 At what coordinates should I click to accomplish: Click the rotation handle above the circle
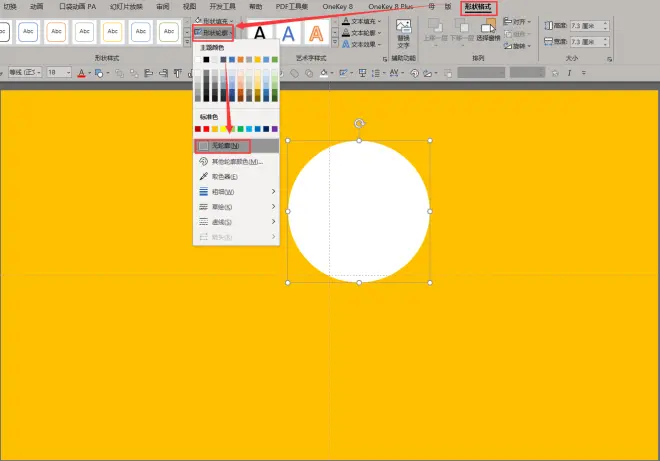point(359,123)
